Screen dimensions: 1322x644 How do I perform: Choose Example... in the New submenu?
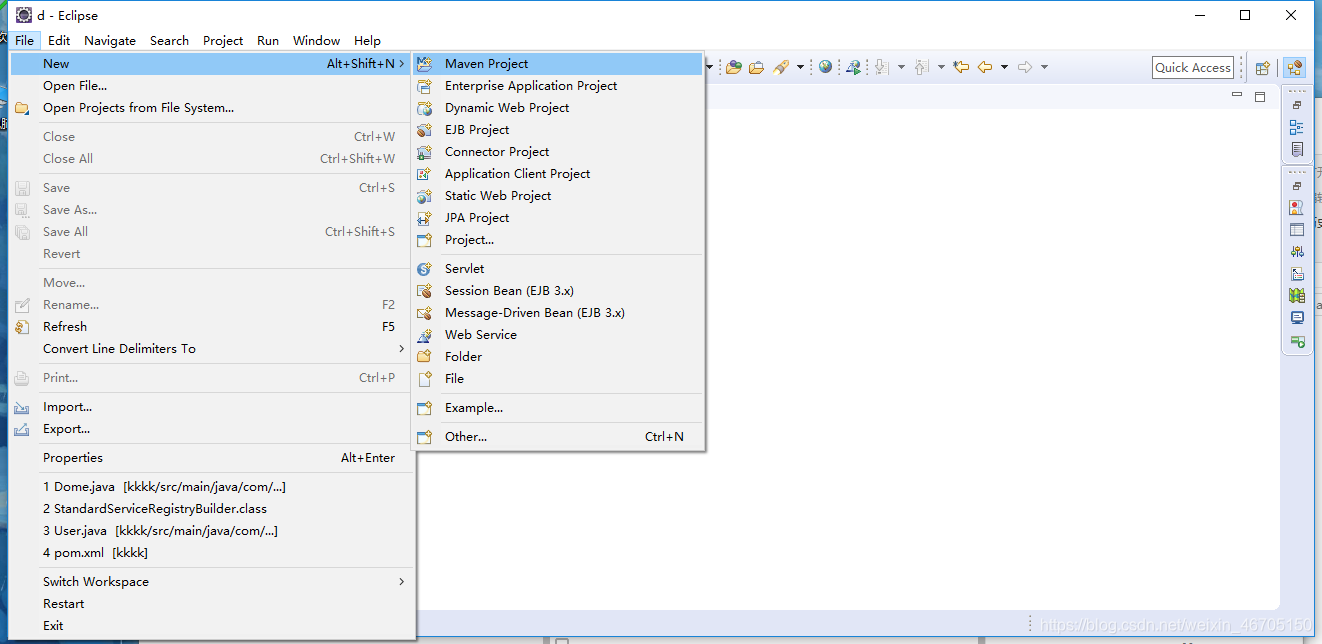pyautogui.click(x=558, y=408)
